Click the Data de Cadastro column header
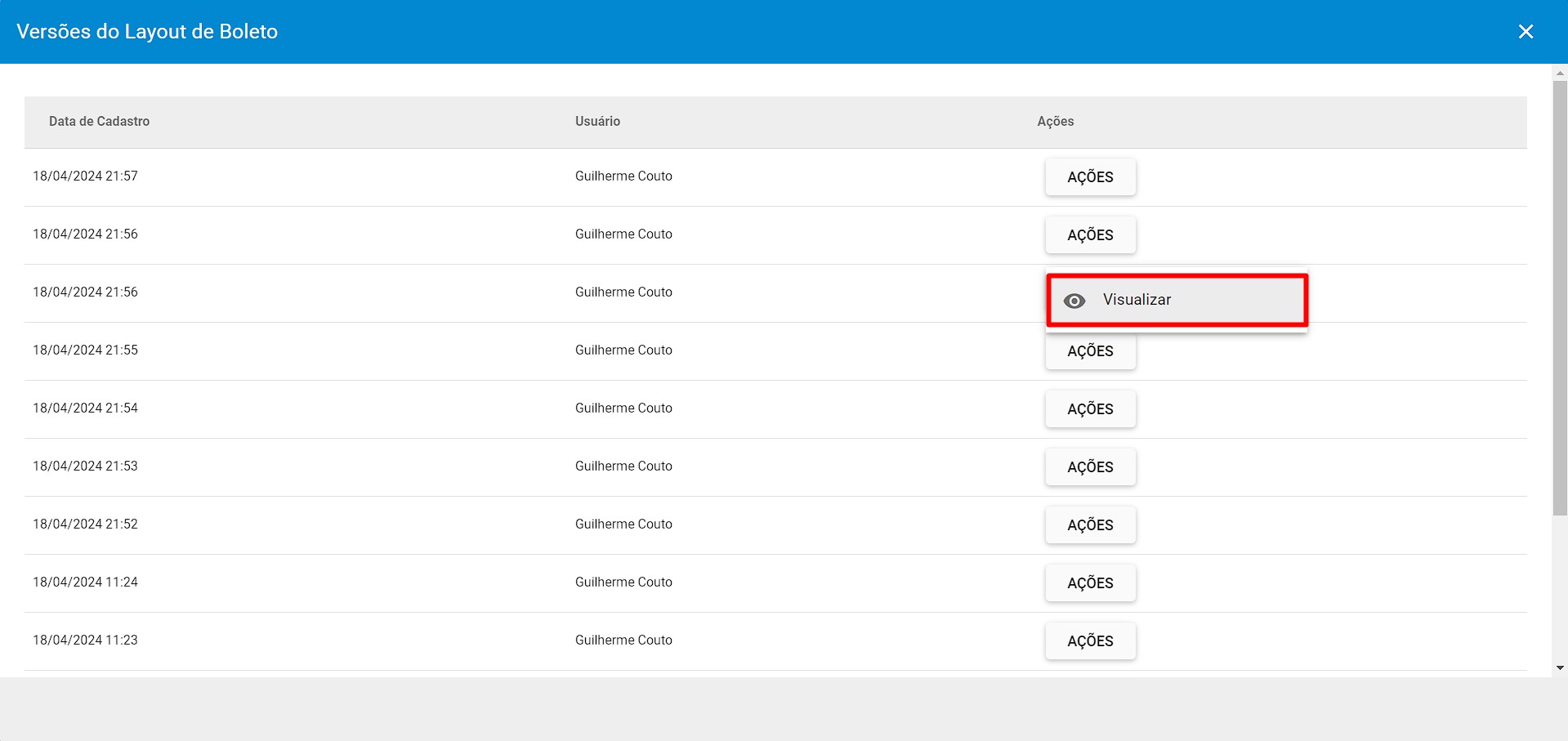Viewport: 1568px width, 741px height. click(x=99, y=121)
